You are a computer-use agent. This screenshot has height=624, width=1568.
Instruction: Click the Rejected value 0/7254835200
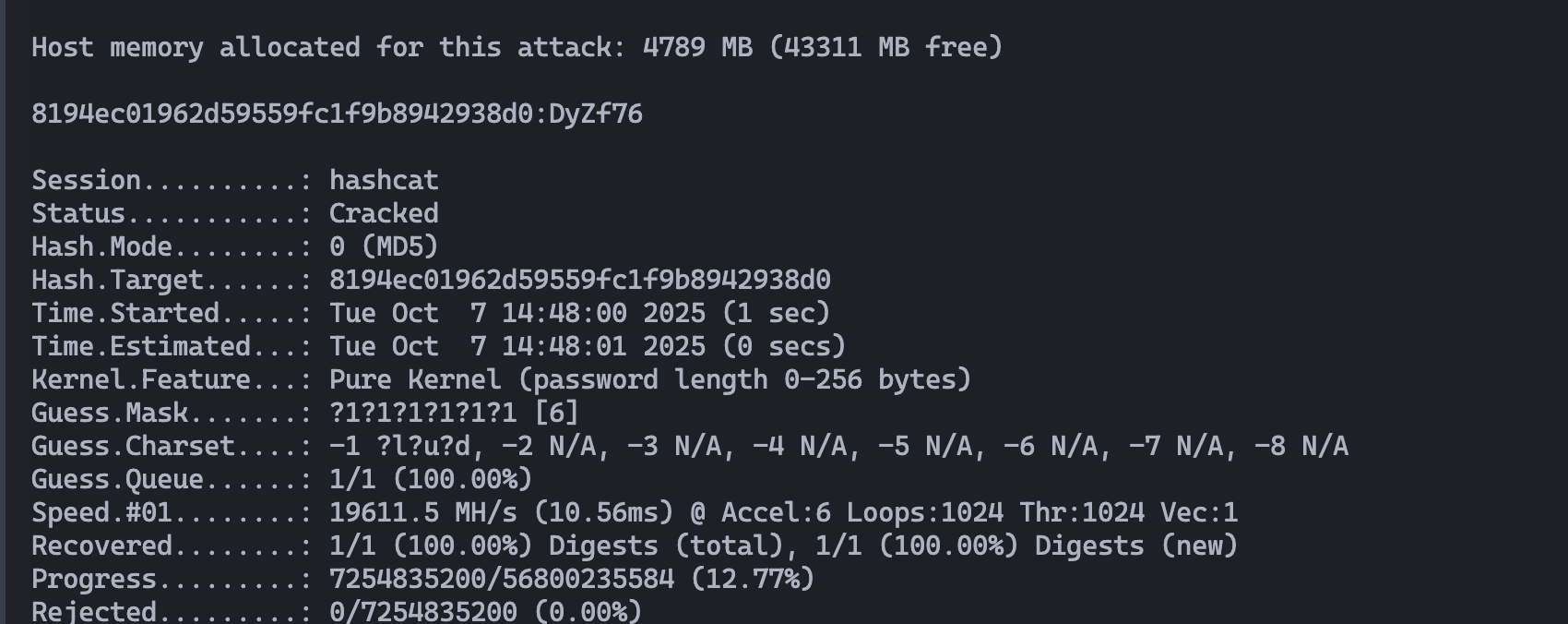pyautogui.click(x=422, y=611)
